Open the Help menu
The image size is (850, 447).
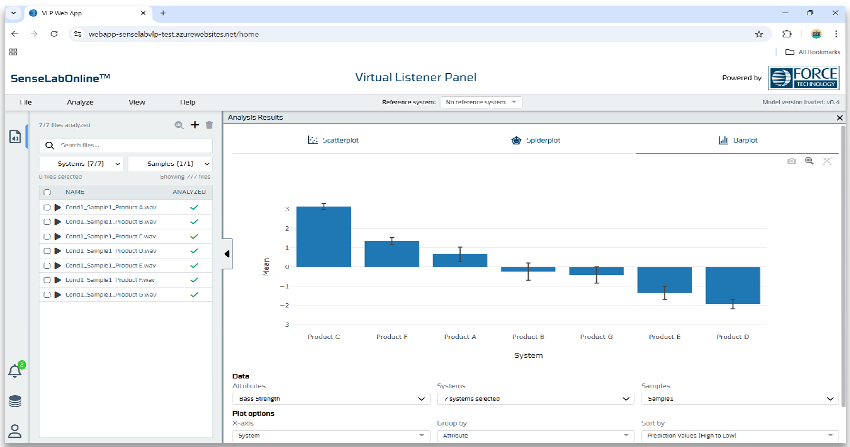[x=188, y=102]
